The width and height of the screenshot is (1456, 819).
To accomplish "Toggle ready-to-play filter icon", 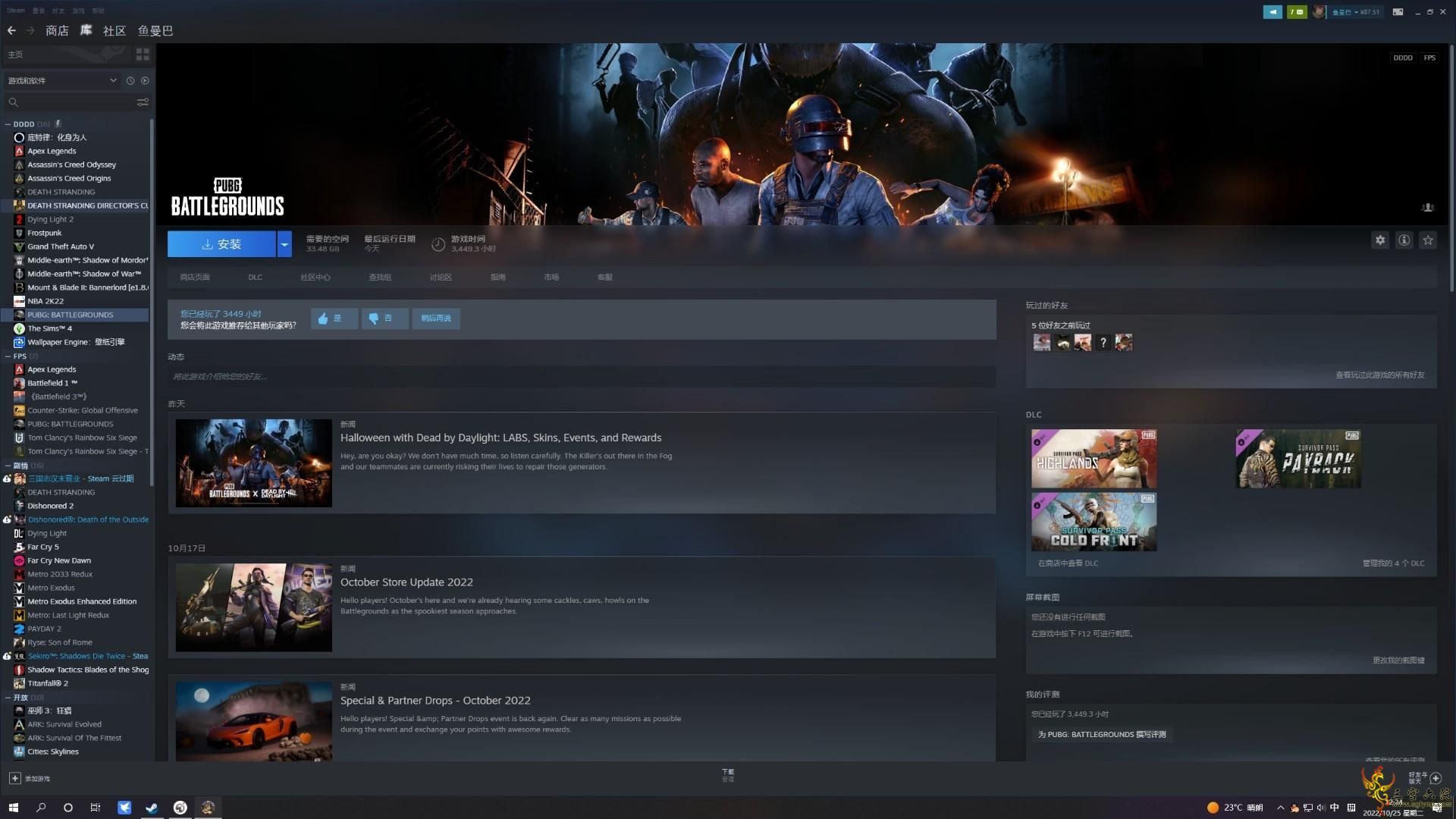I will 145,80.
